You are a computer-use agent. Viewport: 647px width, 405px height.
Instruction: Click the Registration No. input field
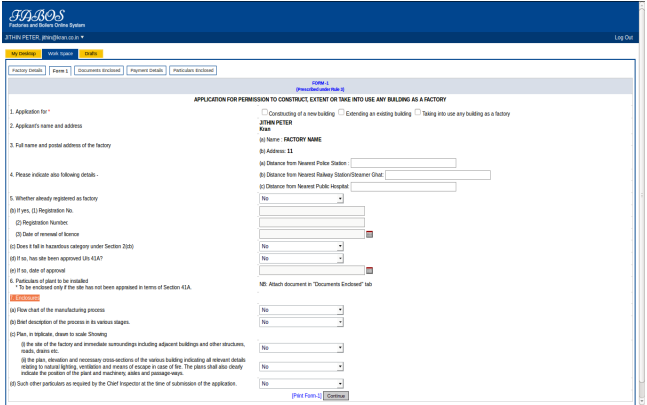coord(312,211)
